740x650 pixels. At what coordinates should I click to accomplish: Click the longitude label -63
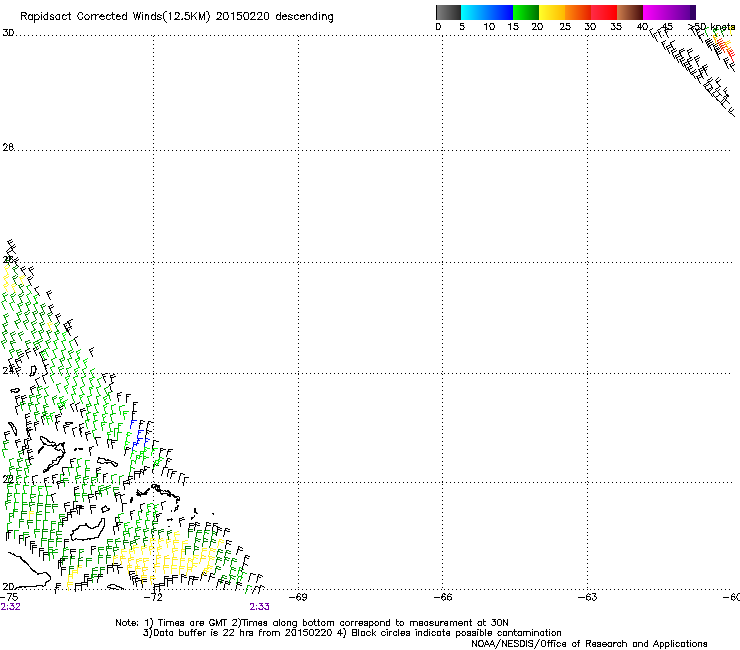(588, 597)
